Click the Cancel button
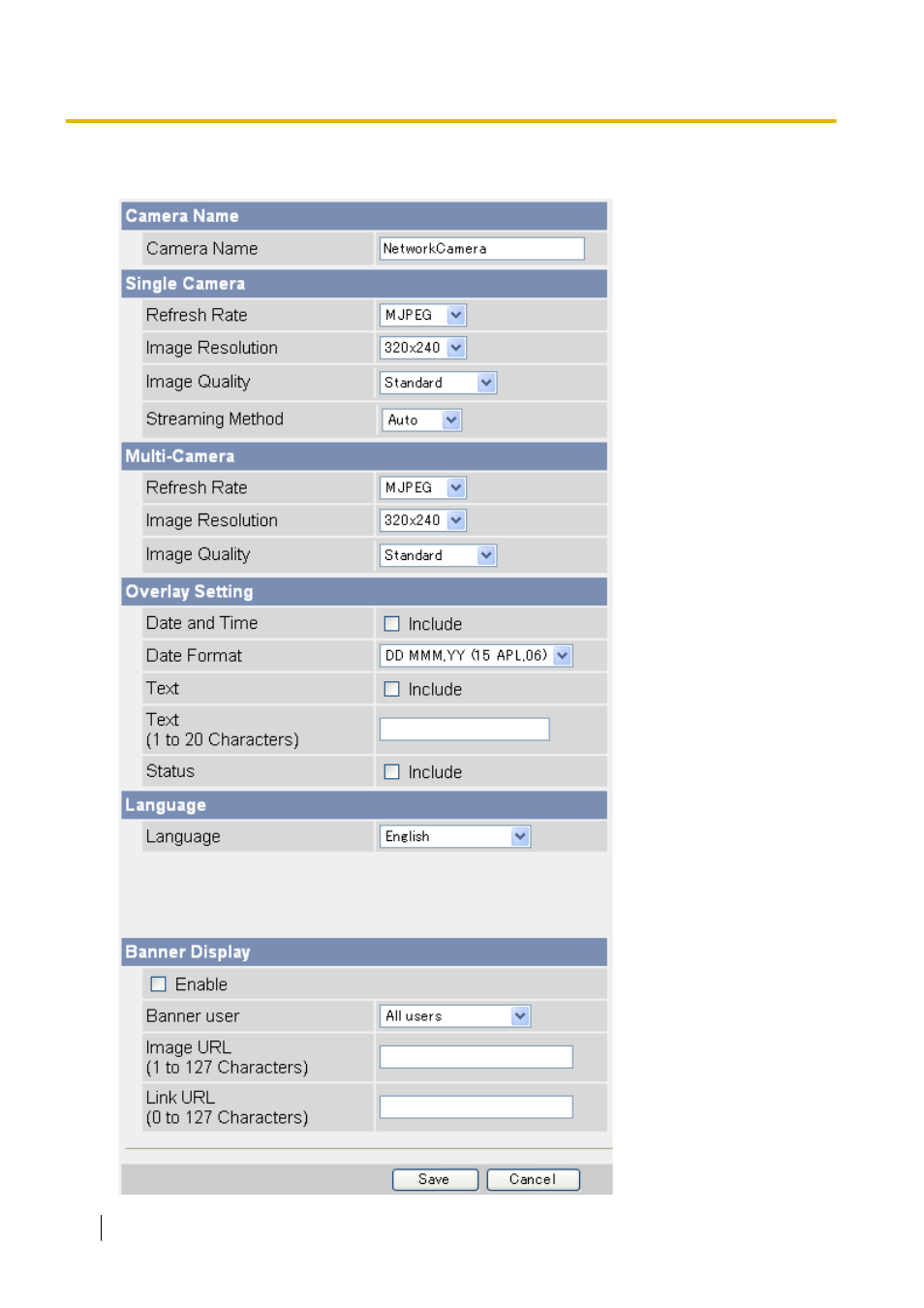Screen dimensions: 924x1308 pyautogui.click(x=533, y=1179)
